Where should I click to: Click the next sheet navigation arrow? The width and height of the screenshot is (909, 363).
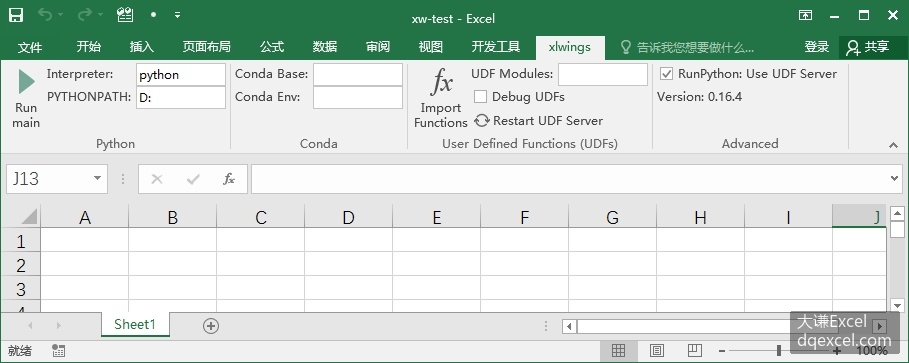click(x=59, y=326)
